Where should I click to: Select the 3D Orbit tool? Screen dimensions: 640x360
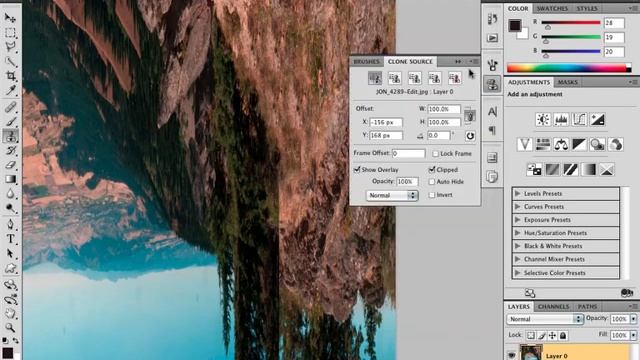(10, 300)
